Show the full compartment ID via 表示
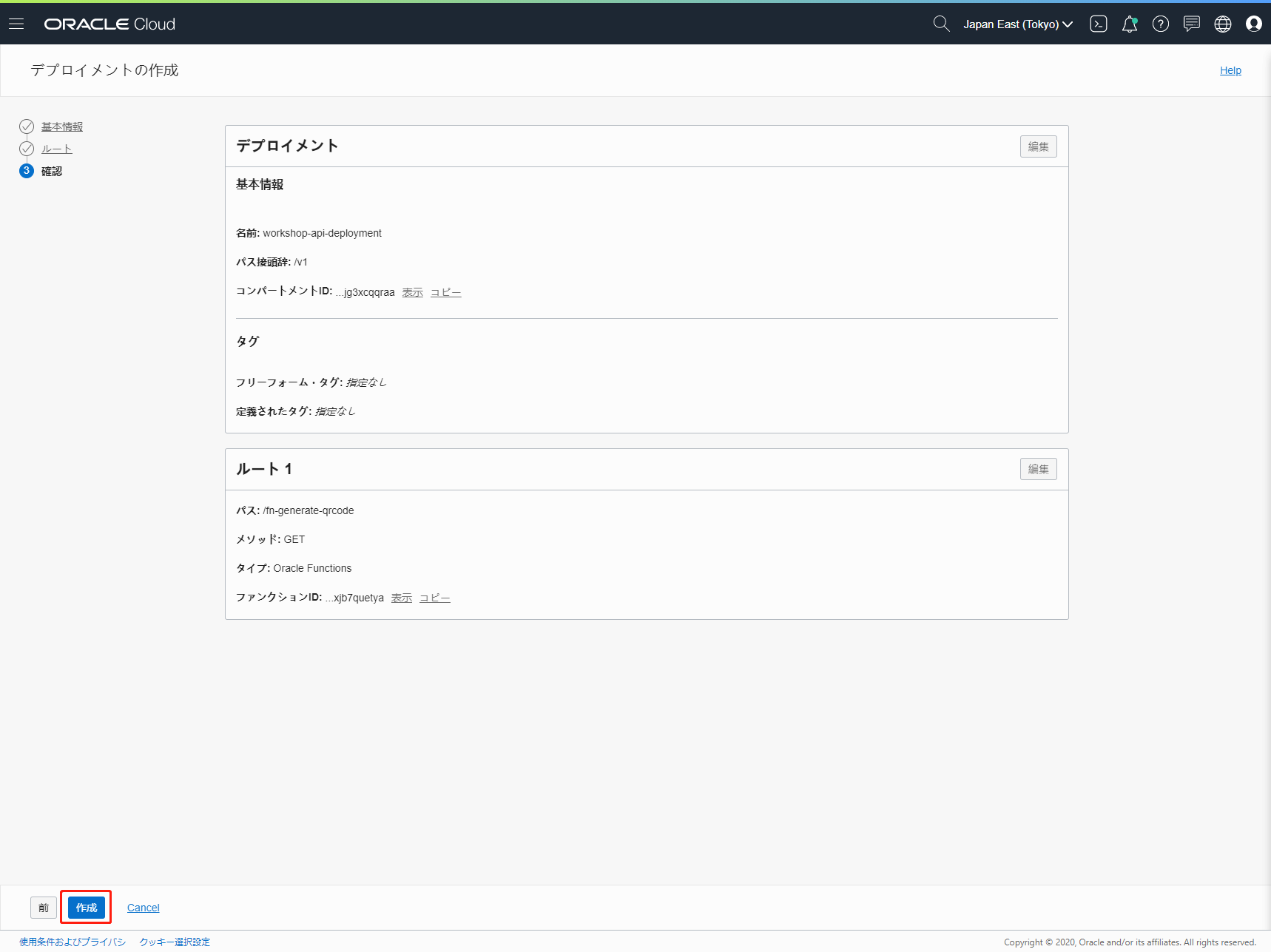This screenshot has height=952, width=1271. coord(412,292)
